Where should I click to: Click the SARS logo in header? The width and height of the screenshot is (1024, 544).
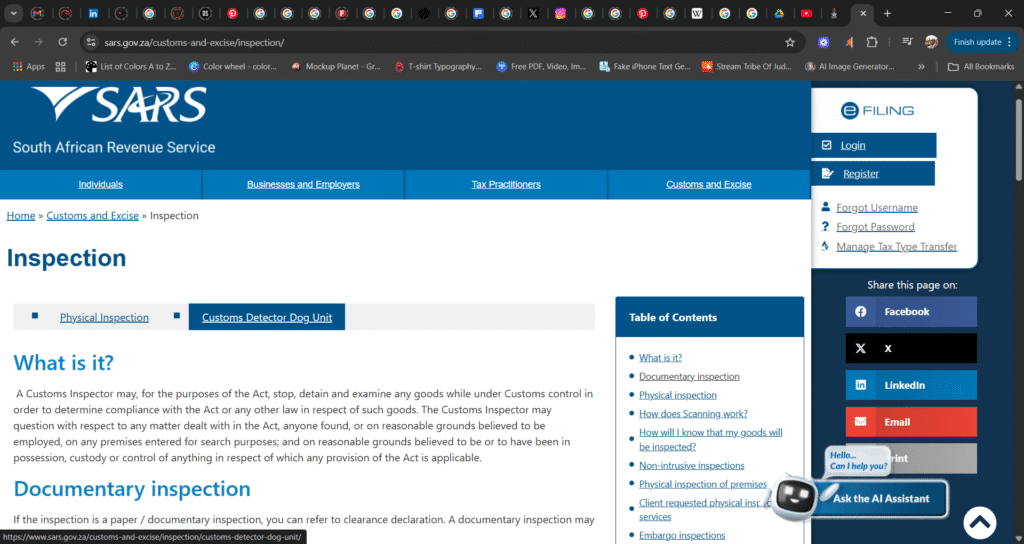tap(119, 106)
